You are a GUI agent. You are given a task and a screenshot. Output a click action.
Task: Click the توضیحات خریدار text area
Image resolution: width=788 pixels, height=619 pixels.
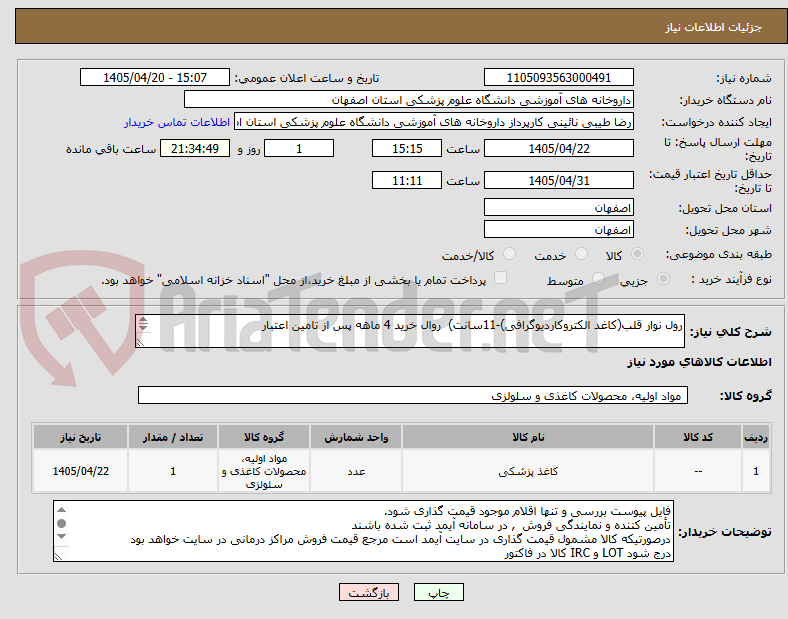tap(363, 531)
